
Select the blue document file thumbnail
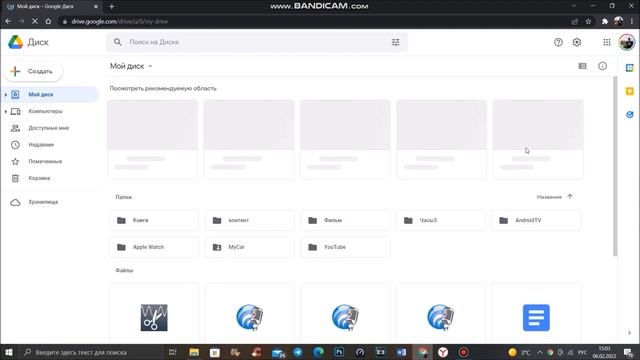[536, 317]
